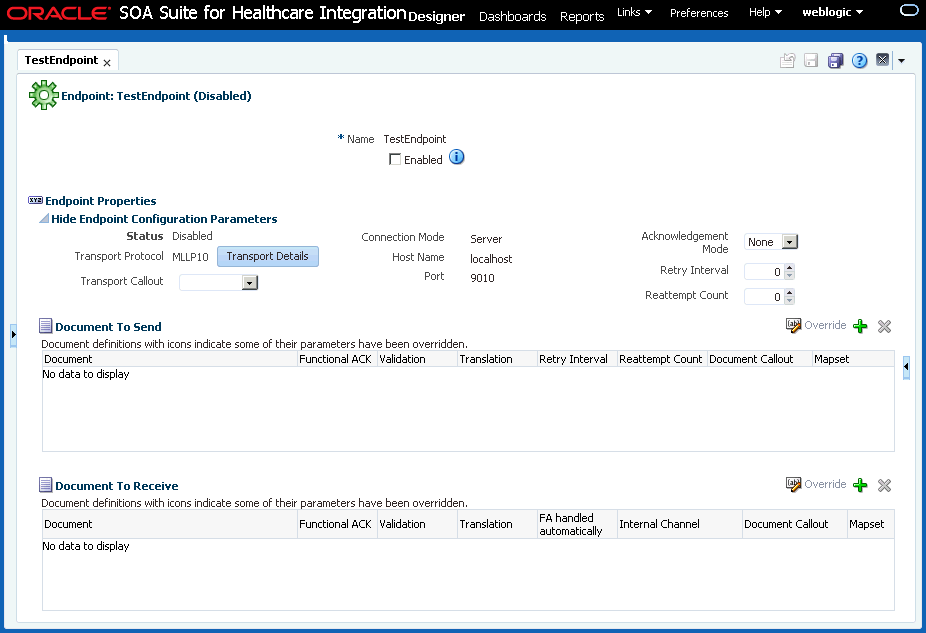Image resolution: width=926 pixels, height=633 pixels.
Task: Click the Endpoint Properties section icon
Action: tap(35, 200)
